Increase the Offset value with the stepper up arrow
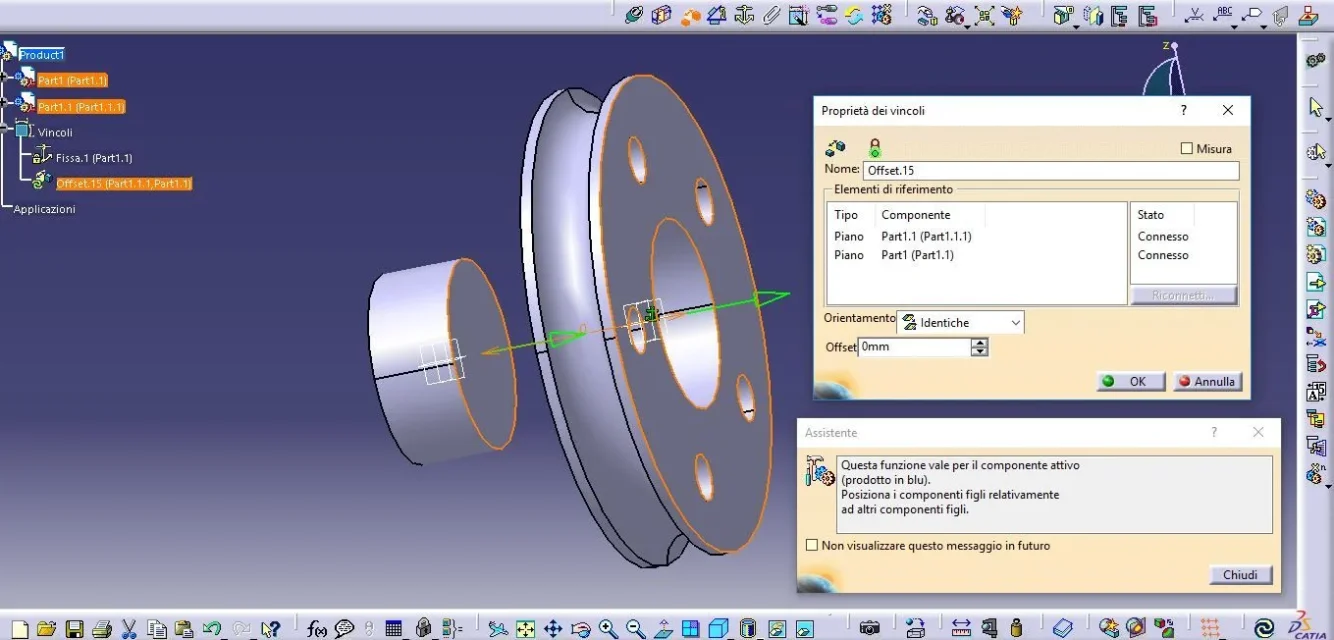The width and height of the screenshot is (1334, 640). point(980,343)
